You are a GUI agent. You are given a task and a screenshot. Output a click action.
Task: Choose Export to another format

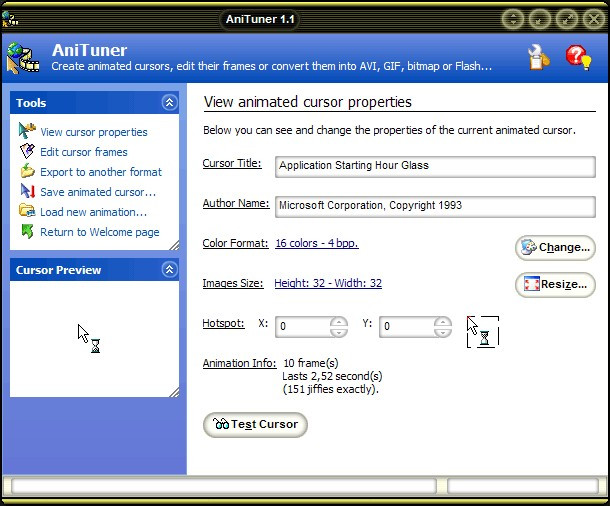pos(101,172)
